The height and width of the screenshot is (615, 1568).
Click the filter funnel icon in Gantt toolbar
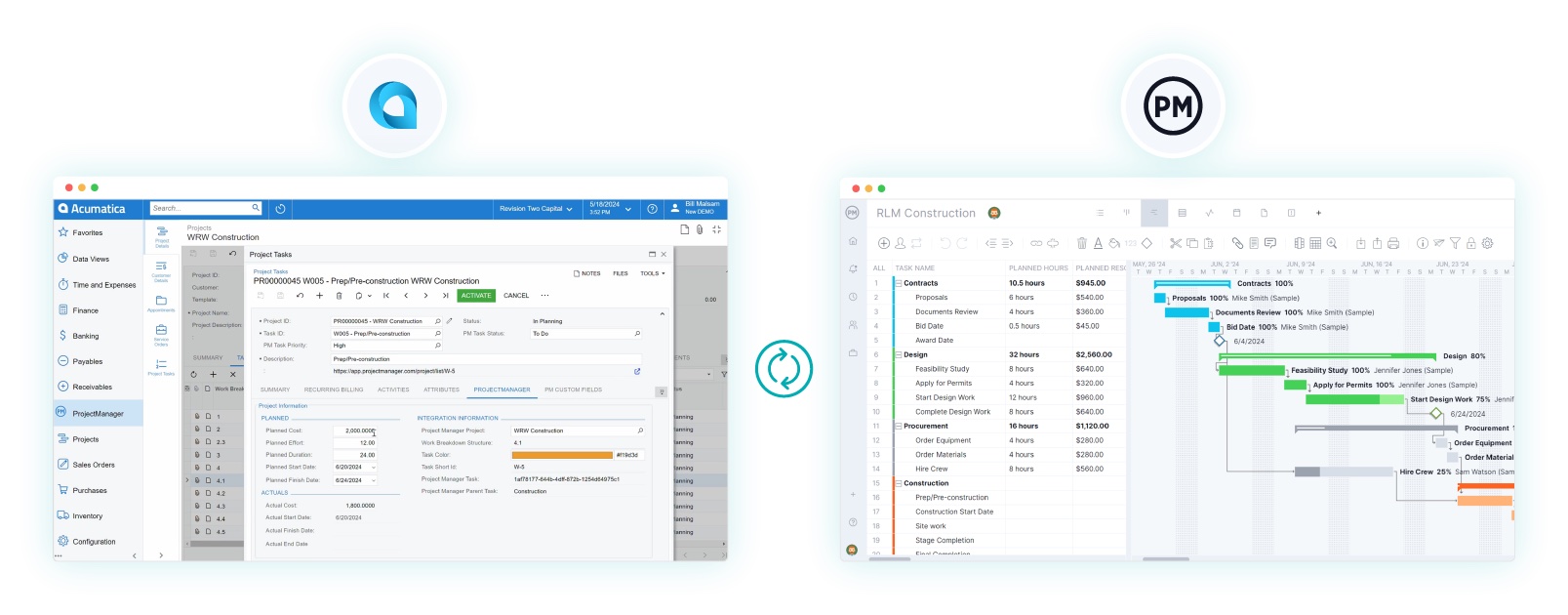coord(1455,243)
